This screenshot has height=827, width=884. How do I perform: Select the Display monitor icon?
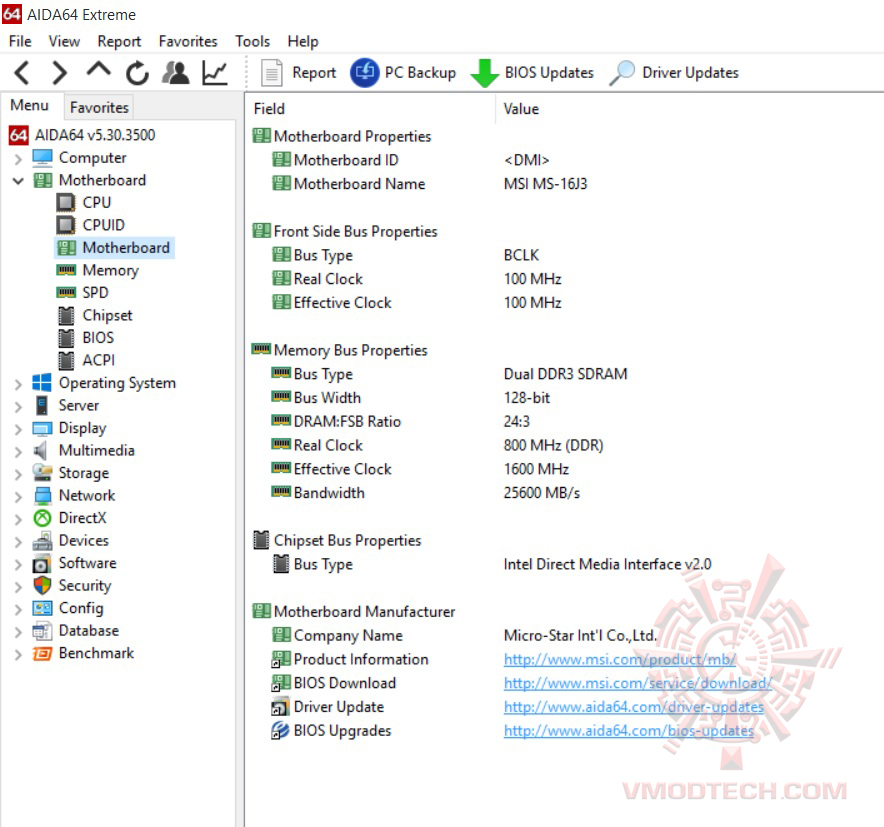point(42,428)
